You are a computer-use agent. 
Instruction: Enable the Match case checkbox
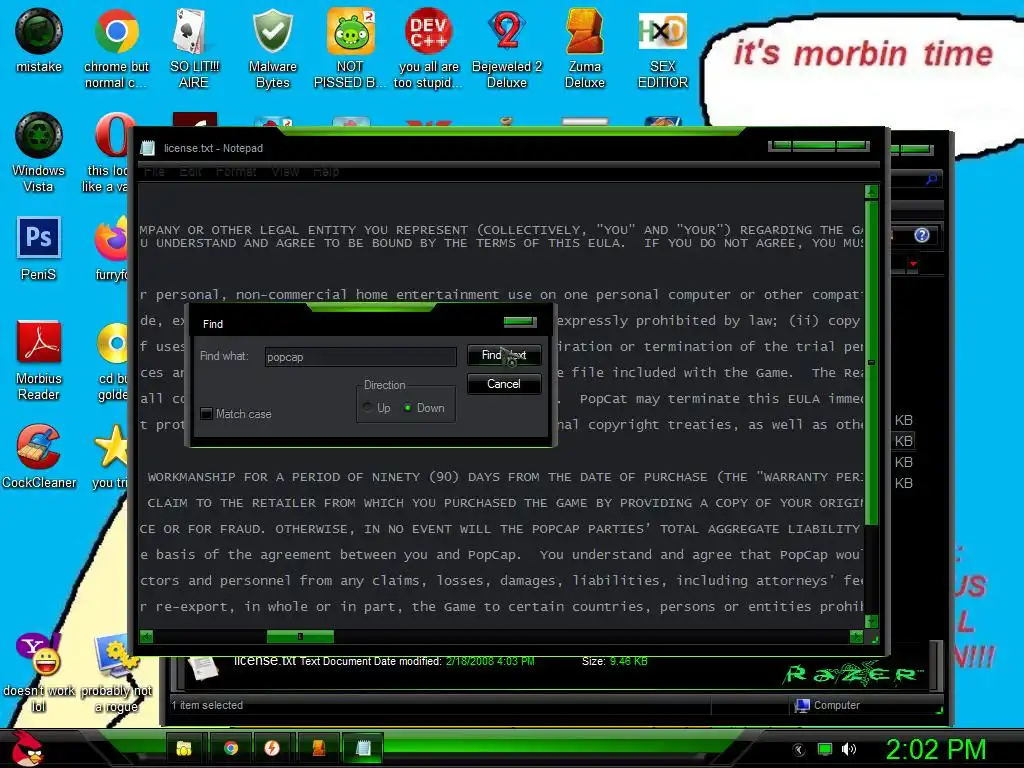pyautogui.click(x=206, y=413)
